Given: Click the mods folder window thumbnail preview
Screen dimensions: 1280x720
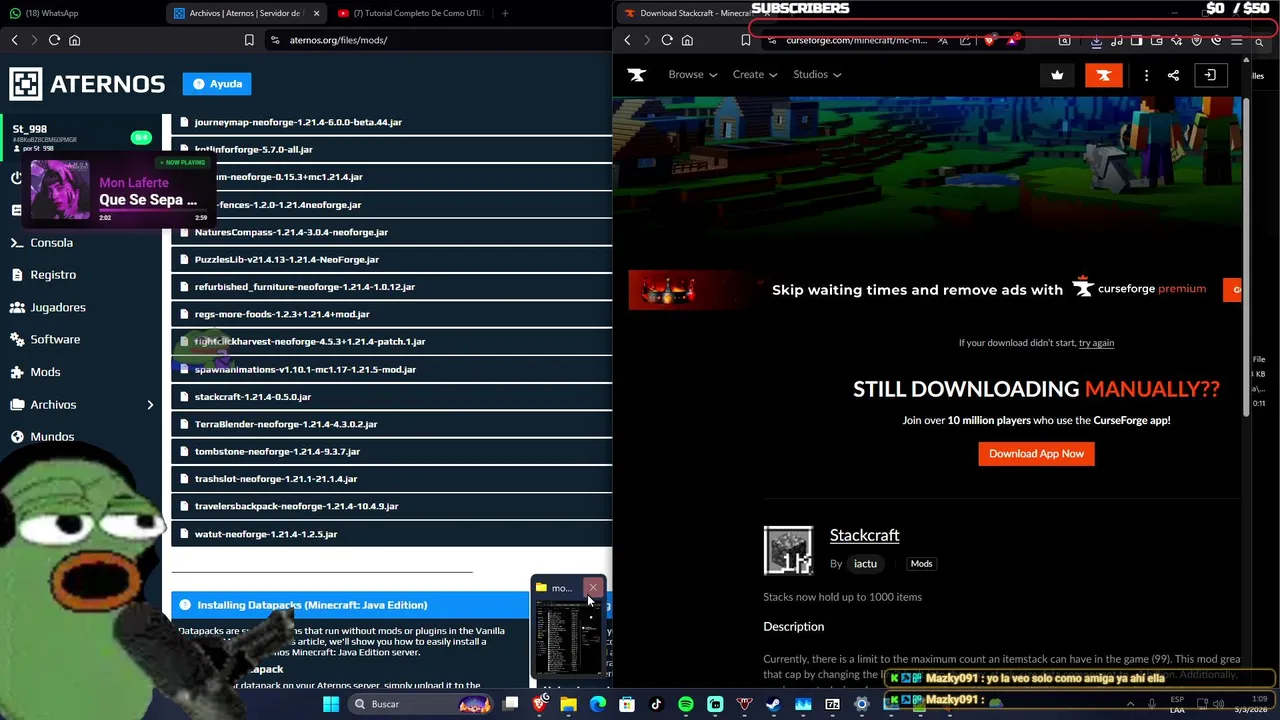Looking at the screenshot, I should click(568, 638).
